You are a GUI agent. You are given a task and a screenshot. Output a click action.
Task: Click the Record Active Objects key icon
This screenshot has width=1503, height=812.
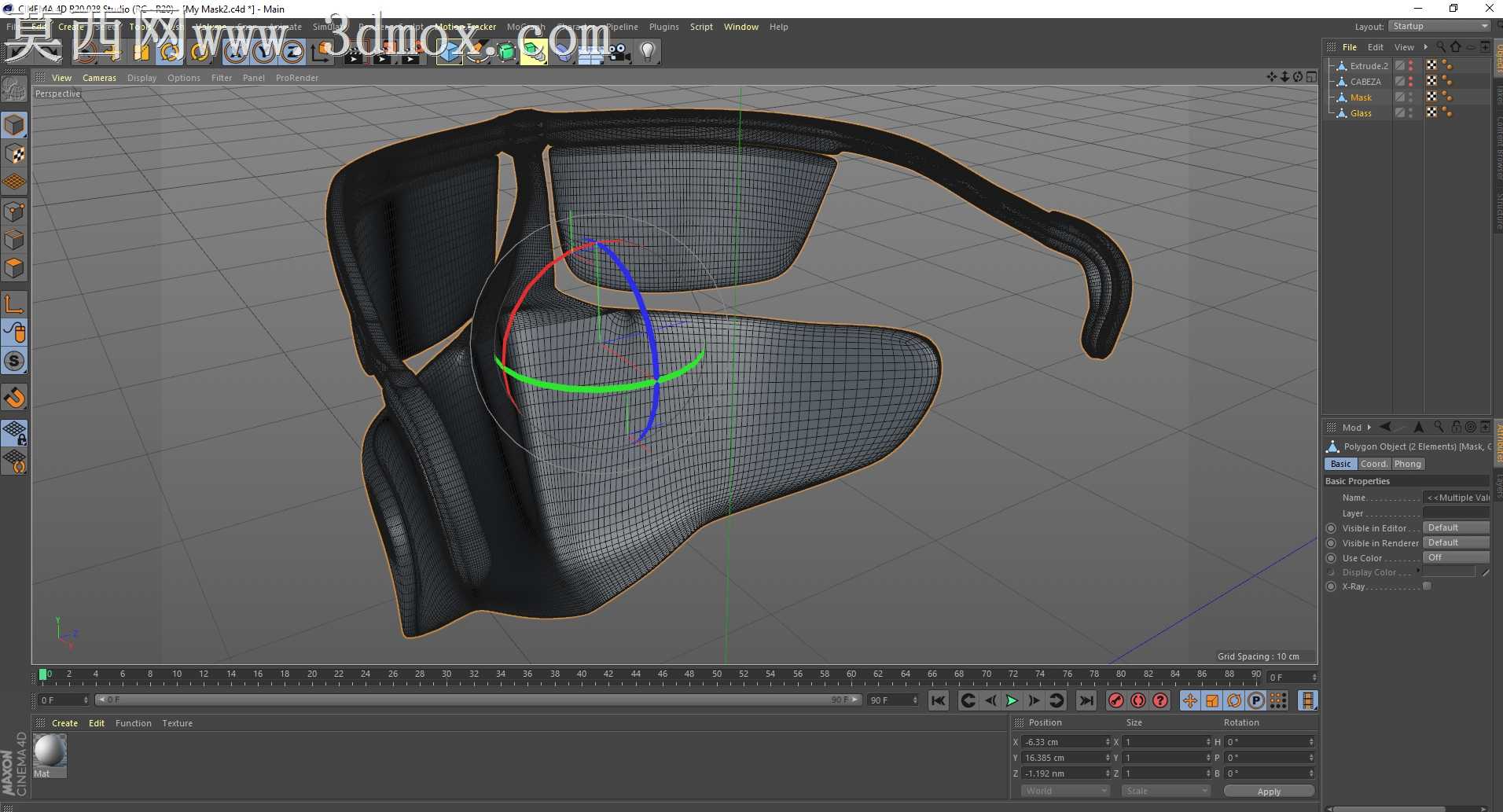point(1115,700)
